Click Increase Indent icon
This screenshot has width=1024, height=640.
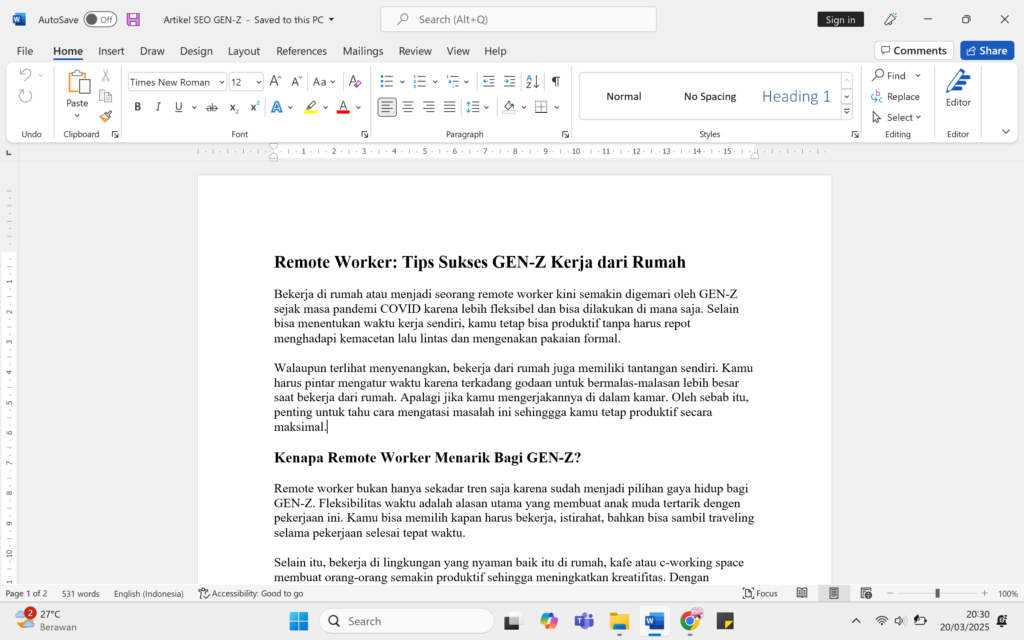tap(509, 82)
